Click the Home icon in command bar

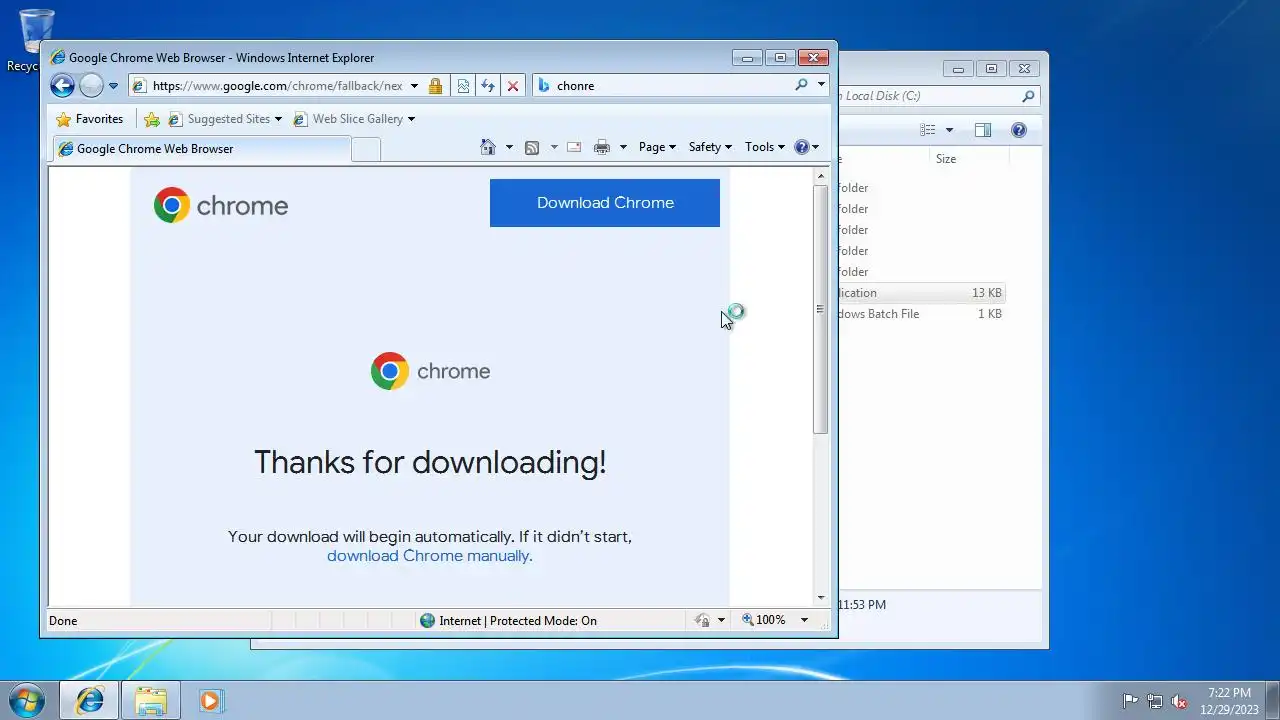pos(488,147)
